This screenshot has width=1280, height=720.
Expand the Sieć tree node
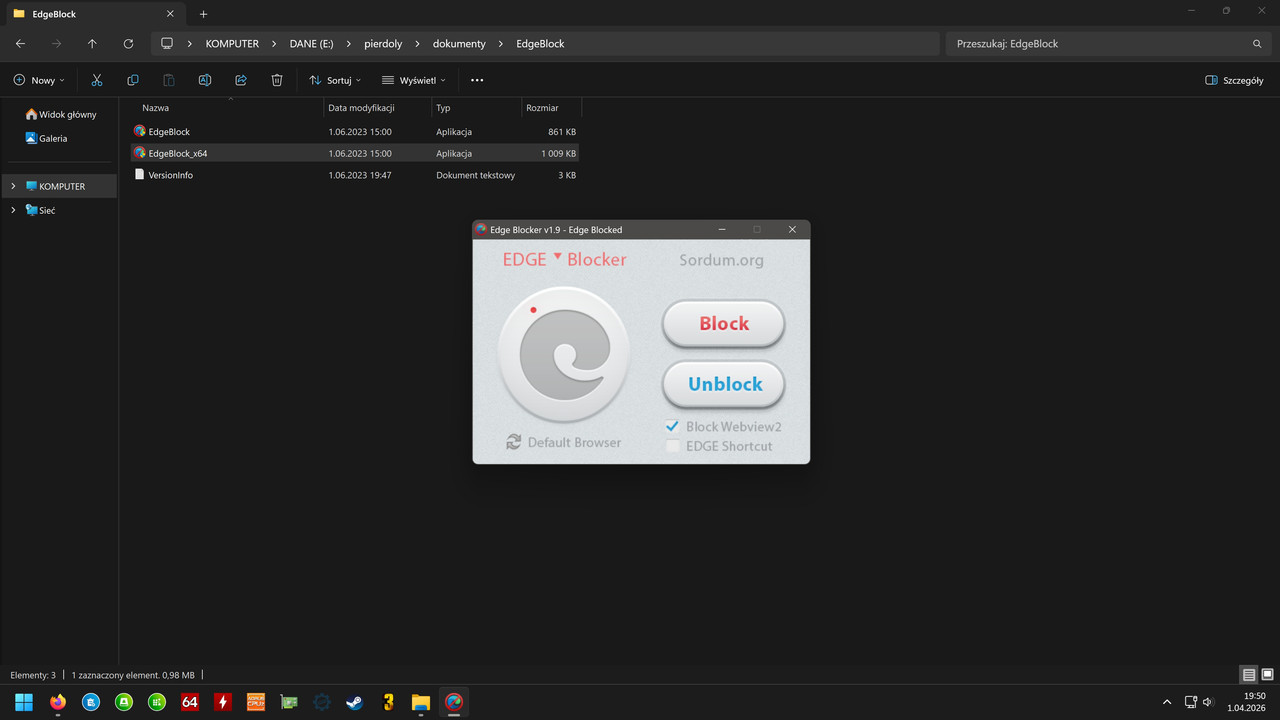[13, 210]
